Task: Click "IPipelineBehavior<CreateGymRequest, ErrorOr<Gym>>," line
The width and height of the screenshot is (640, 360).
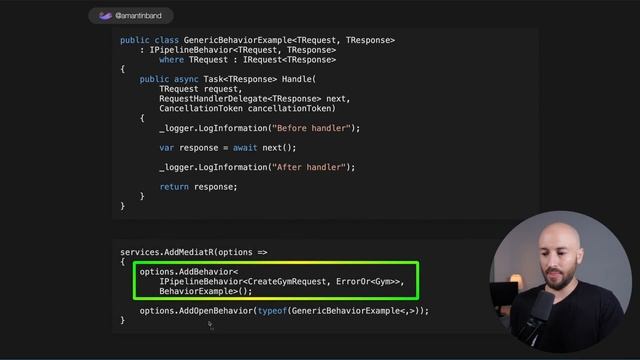Action: point(282,282)
